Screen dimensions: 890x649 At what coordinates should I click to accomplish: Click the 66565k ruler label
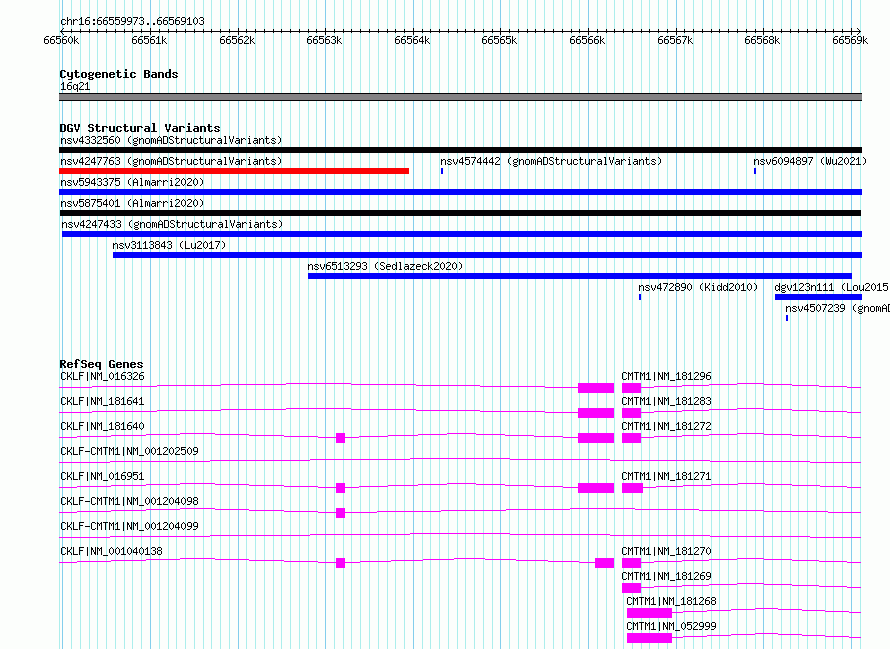pos(499,40)
